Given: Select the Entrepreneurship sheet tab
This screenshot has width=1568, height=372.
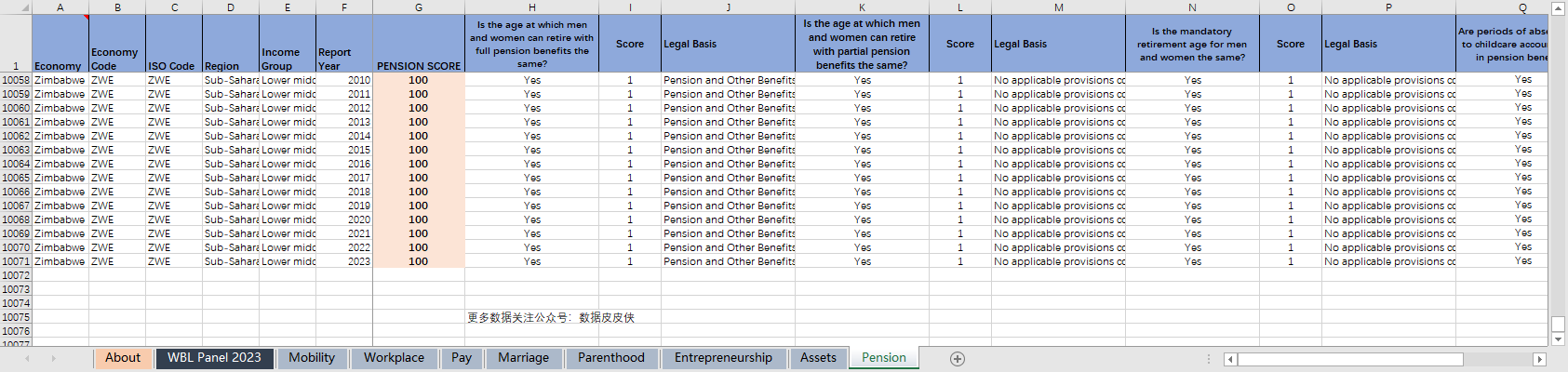Looking at the screenshot, I should click(723, 358).
